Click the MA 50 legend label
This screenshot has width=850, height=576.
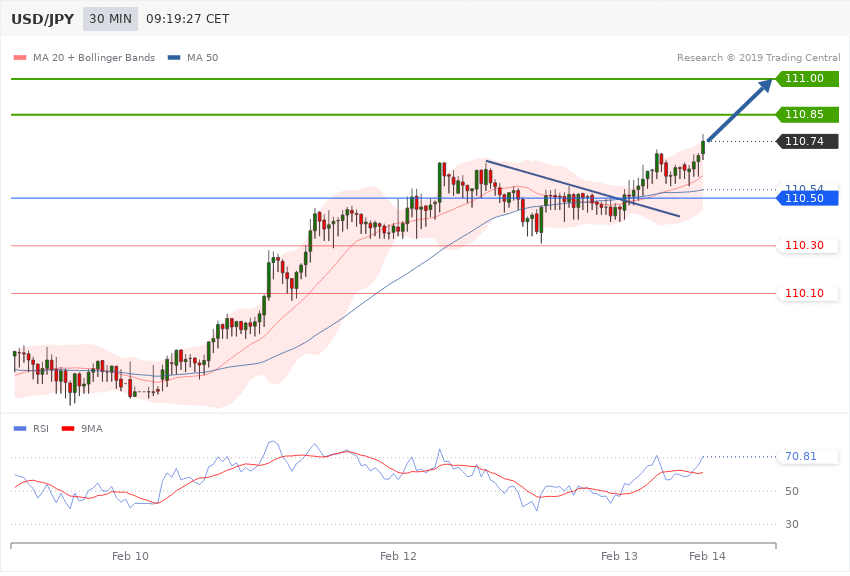click(202, 57)
